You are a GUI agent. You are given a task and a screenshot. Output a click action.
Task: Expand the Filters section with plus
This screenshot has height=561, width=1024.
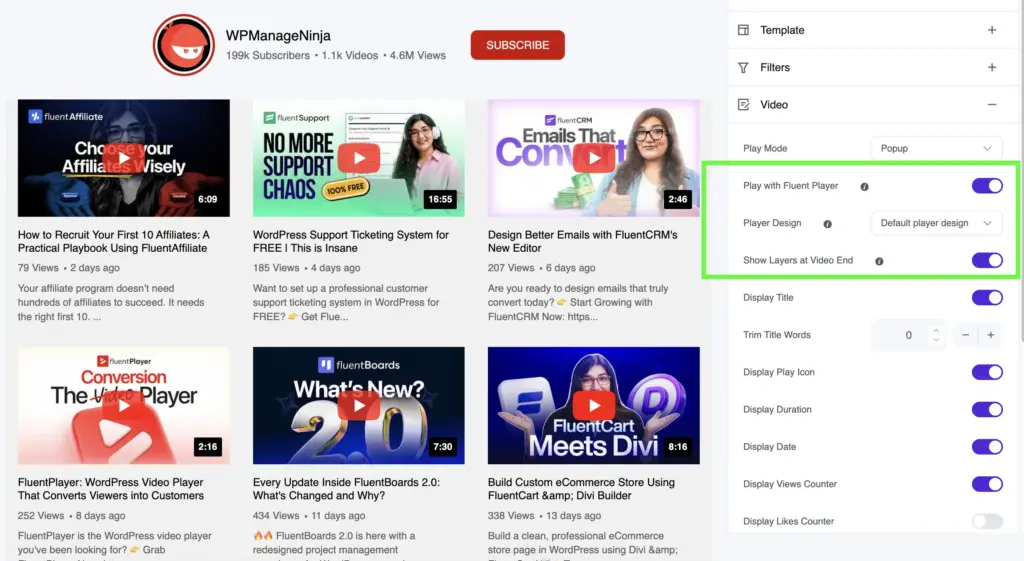992,67
